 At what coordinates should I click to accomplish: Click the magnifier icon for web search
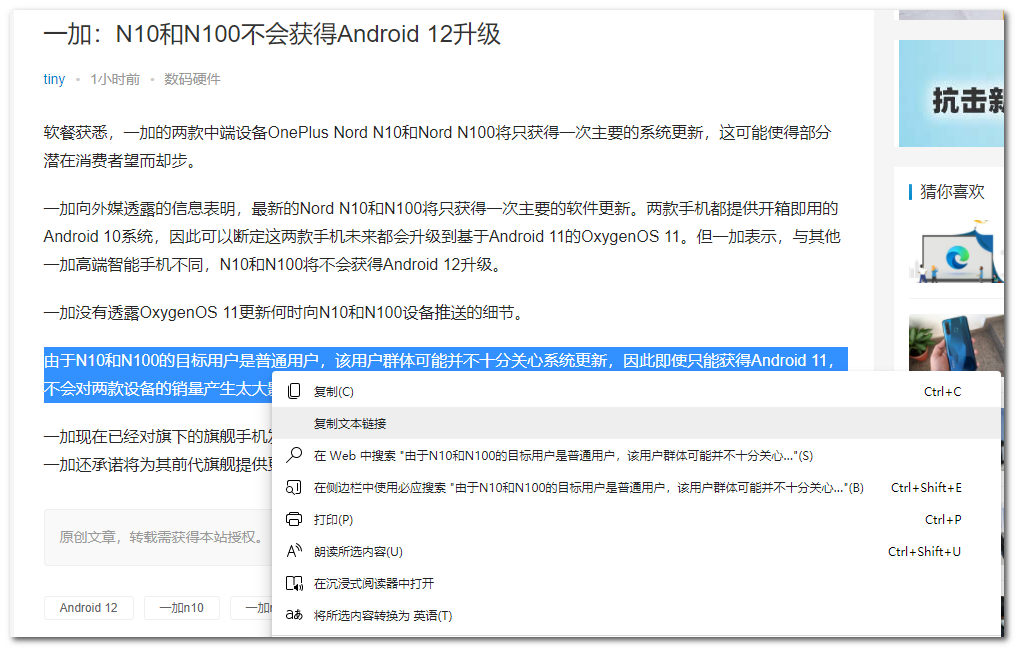point(293,455)
